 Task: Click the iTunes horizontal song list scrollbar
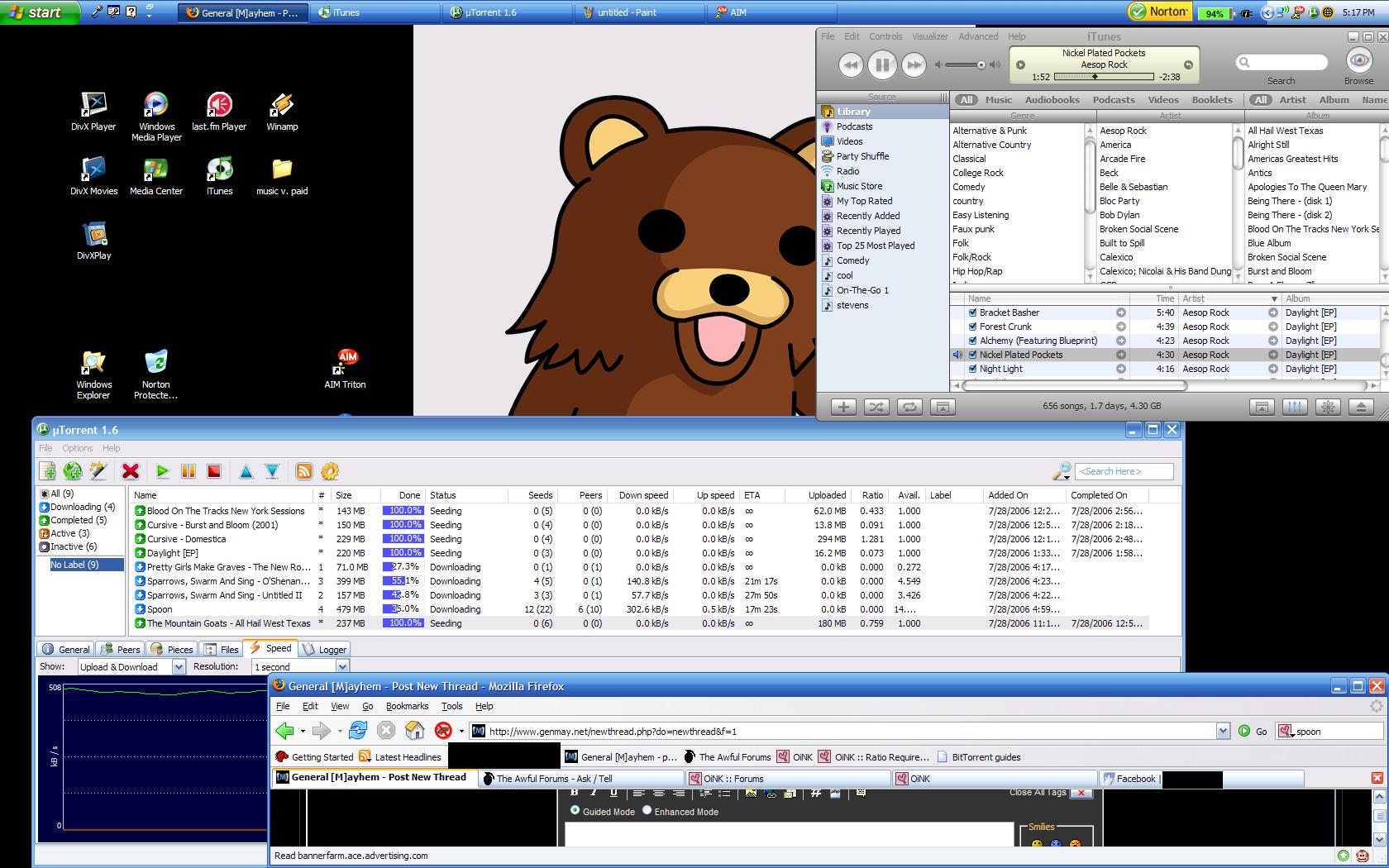(x=1075, y=385)
